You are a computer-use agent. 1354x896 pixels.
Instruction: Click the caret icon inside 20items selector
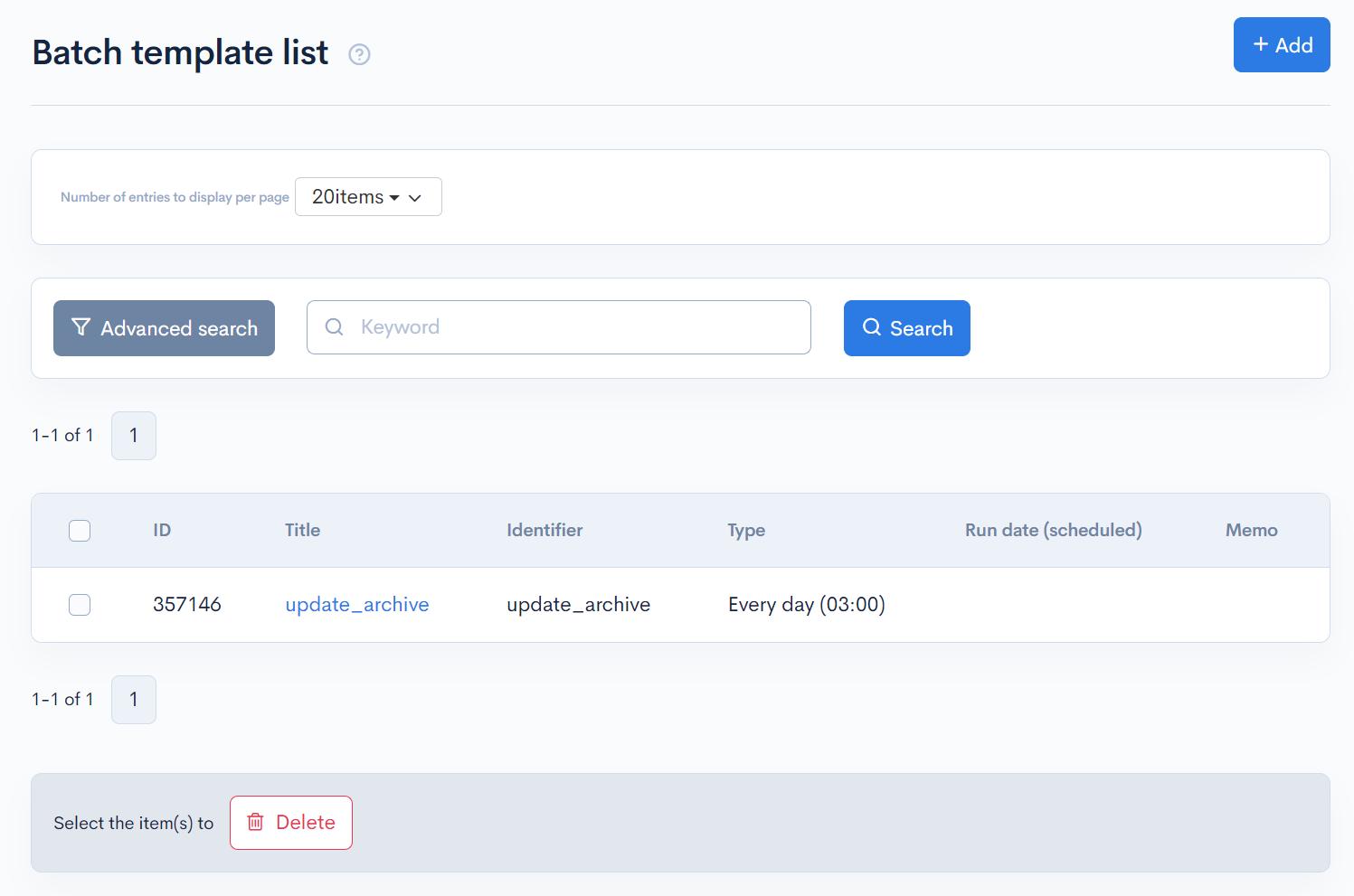(395, 196)
